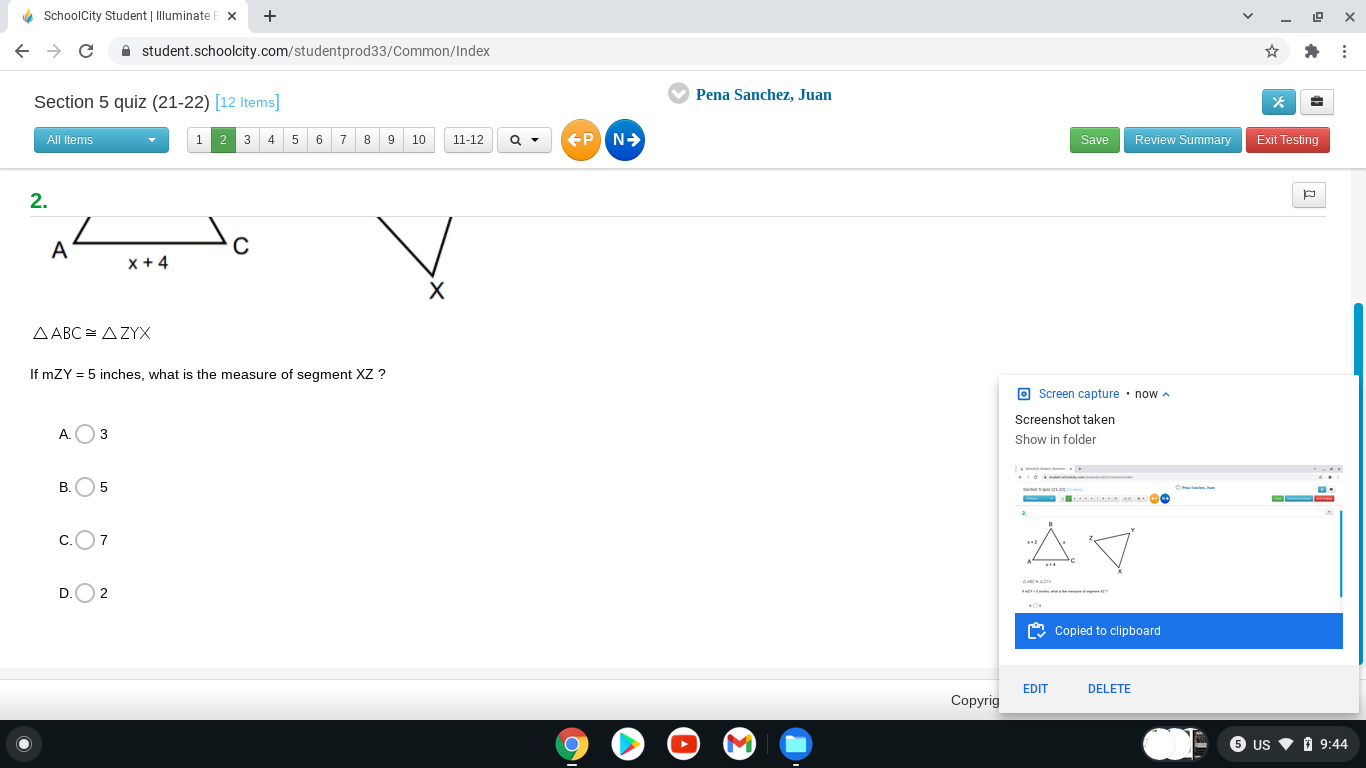Open the notification count badge showing 5
Viewport: 1366px width, 768px height.
pyautogui.click(x=1238, y=744)
